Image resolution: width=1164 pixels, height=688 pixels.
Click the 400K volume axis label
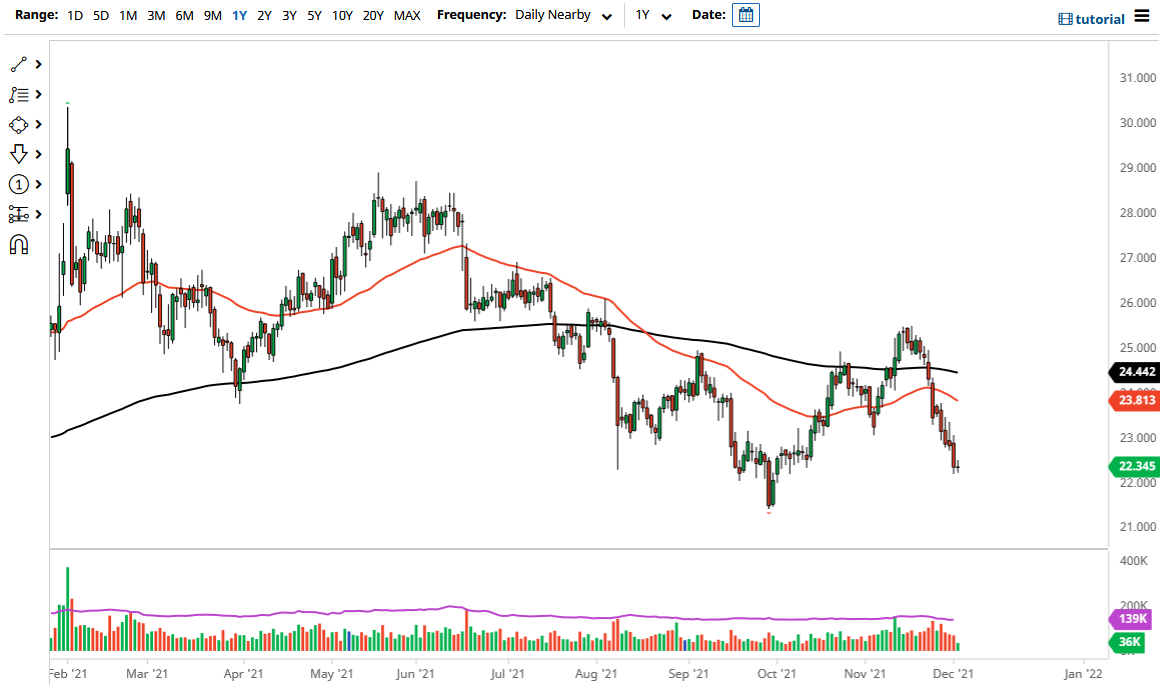[x=1134, y=560]
